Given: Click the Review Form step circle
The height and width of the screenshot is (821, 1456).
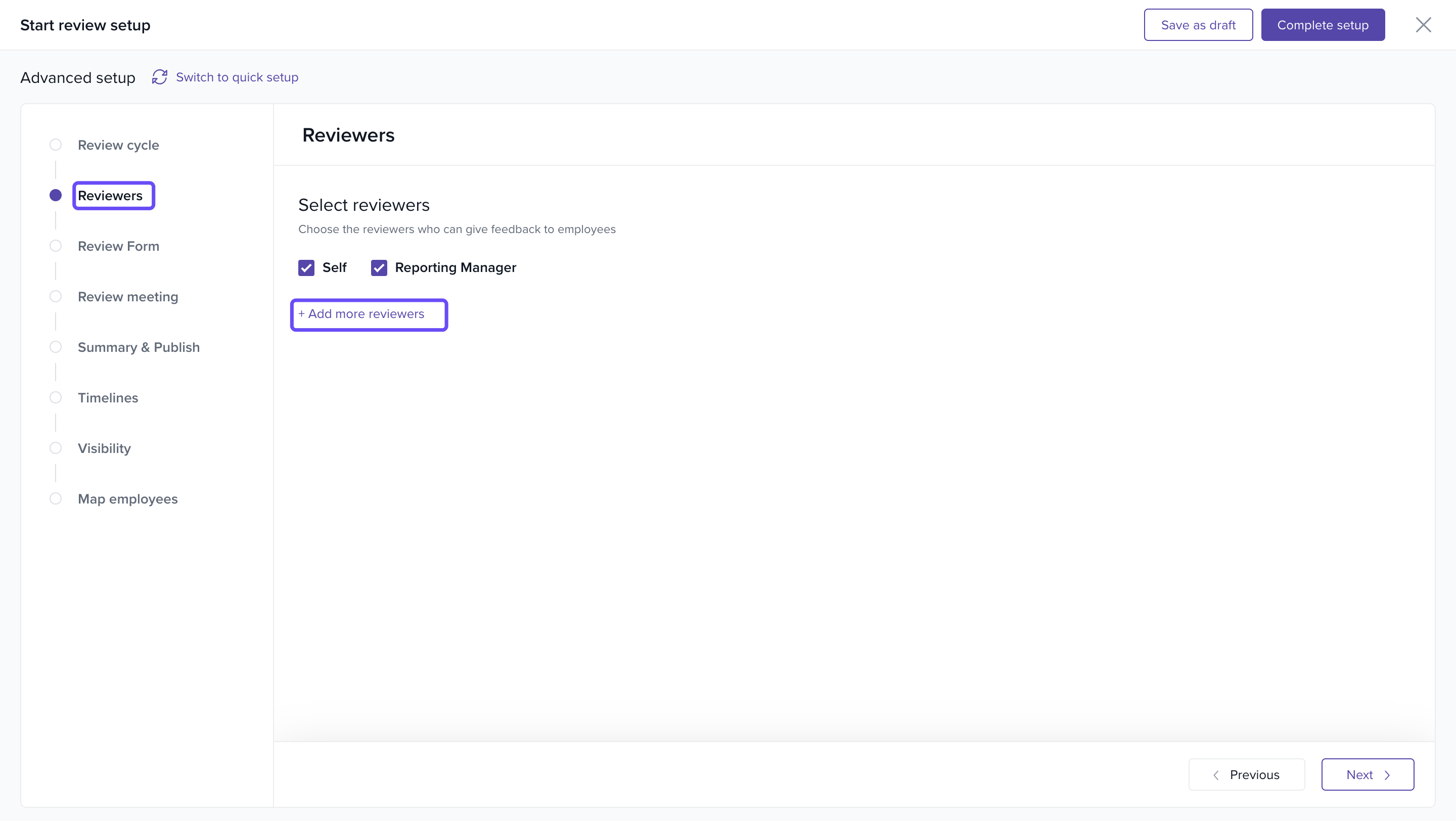Looking at the screenshot, I should [56, 246].
